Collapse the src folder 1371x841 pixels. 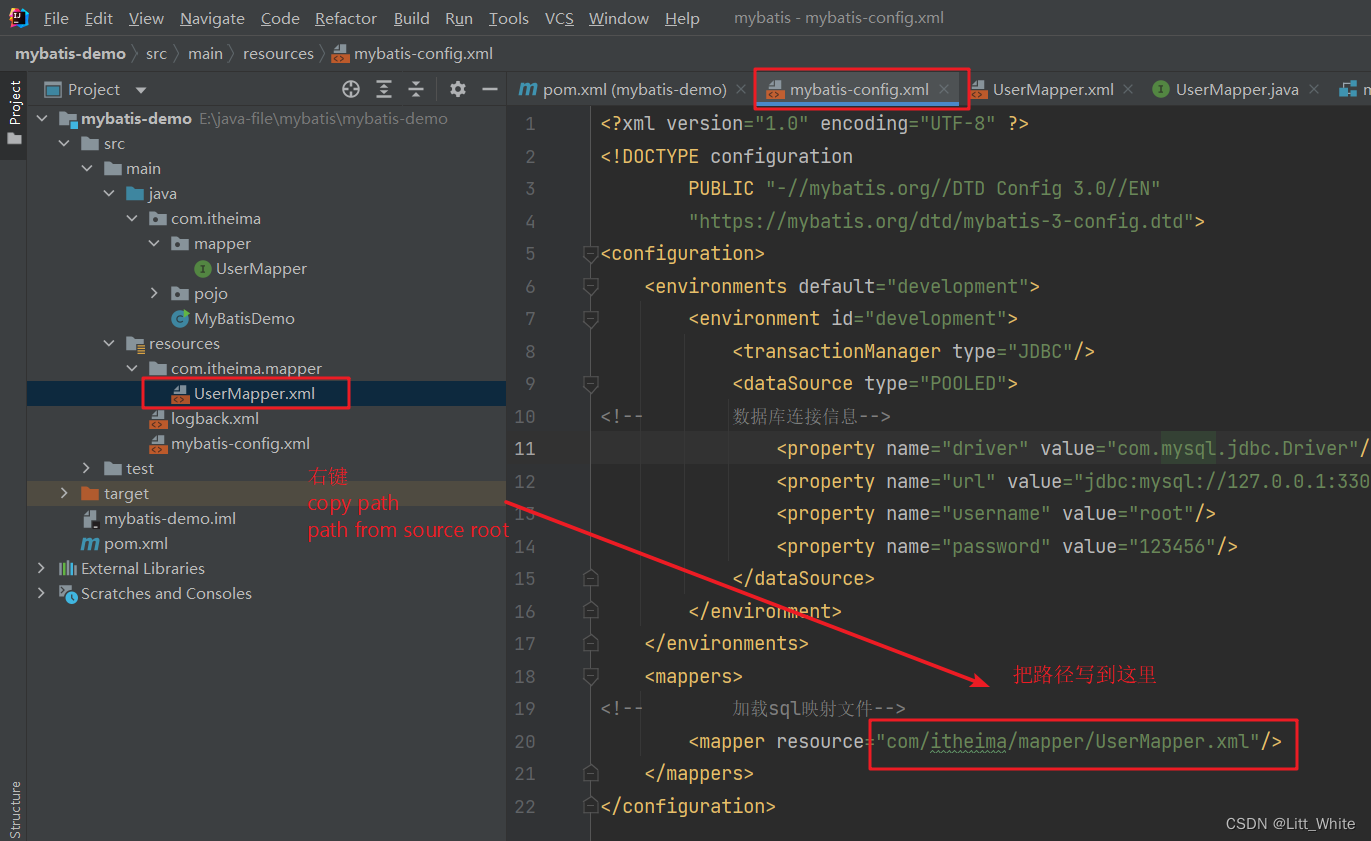64,144
